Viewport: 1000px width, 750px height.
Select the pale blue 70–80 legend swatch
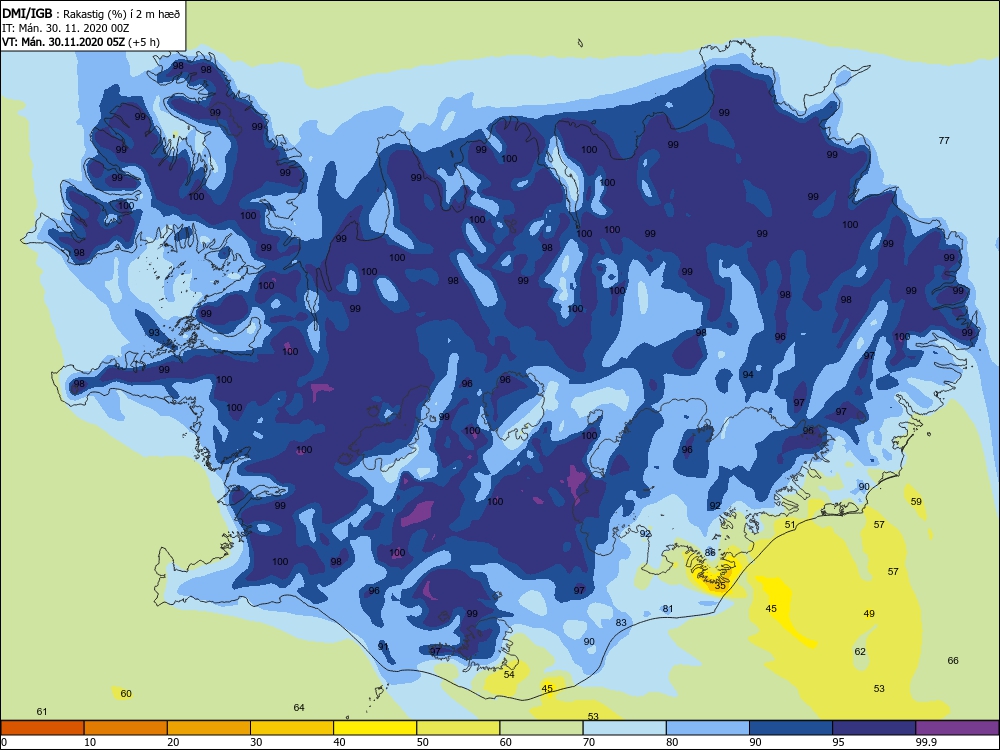click(624, 728)
